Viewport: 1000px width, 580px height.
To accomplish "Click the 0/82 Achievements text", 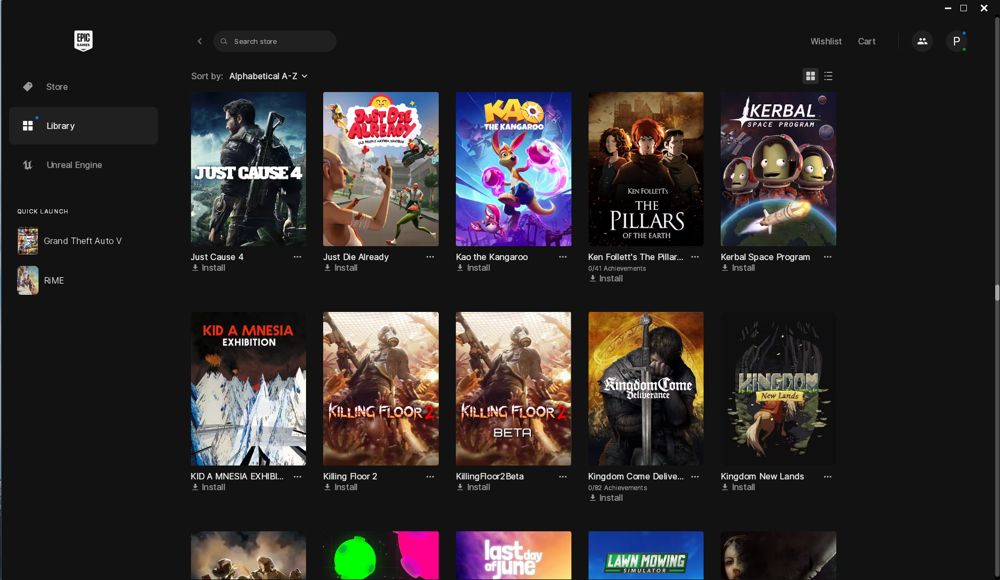I will coord(617,488).
